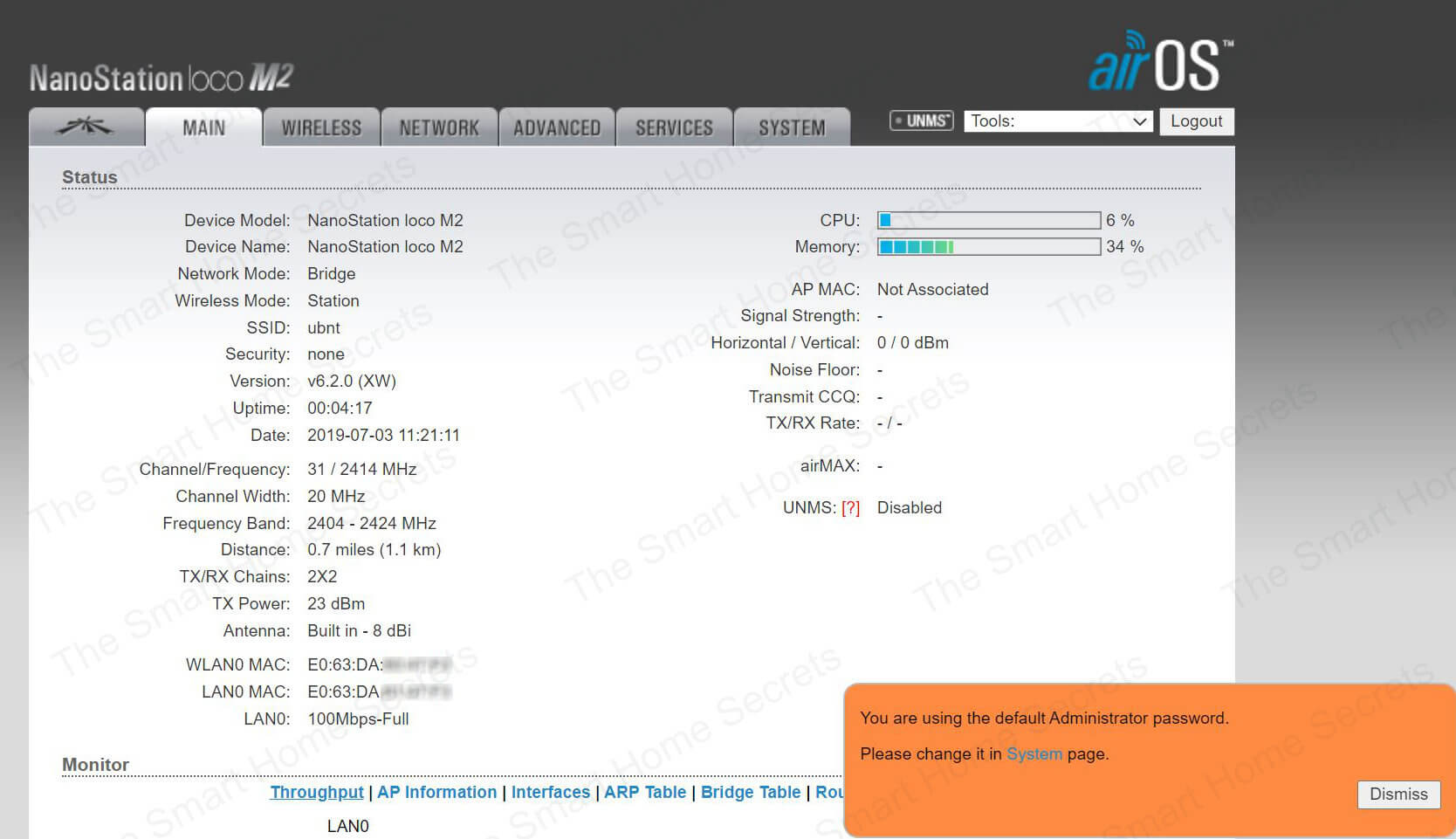Select the MAIN tab
The width and height of the screenshot is (1456, 839).
(203, 128)
